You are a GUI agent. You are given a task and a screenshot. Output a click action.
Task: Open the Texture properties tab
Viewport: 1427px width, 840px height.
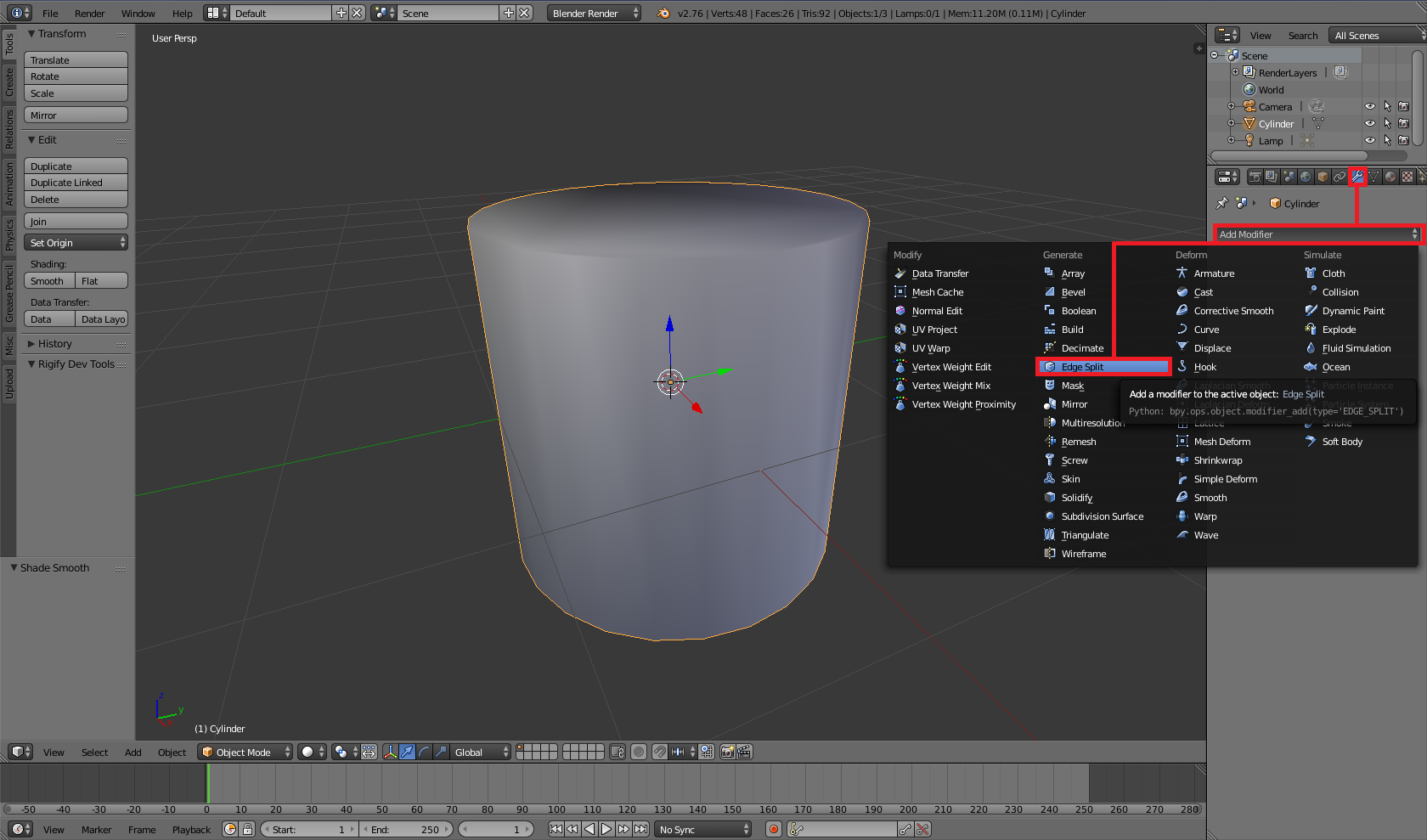pyautogui.click(x=1407, y=177)
